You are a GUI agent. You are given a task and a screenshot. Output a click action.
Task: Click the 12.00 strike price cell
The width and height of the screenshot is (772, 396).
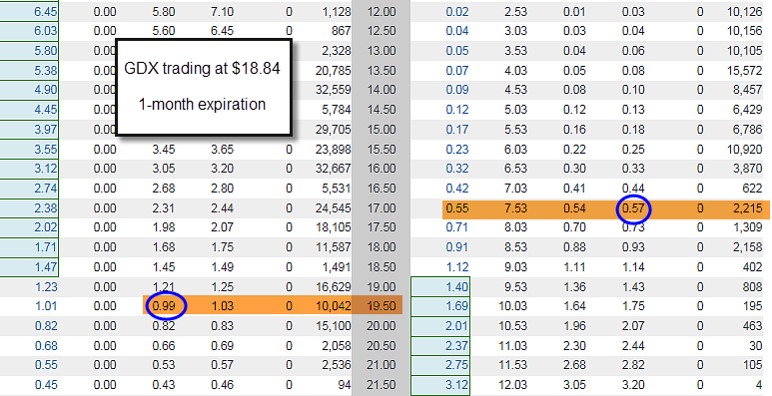(382, 11)
